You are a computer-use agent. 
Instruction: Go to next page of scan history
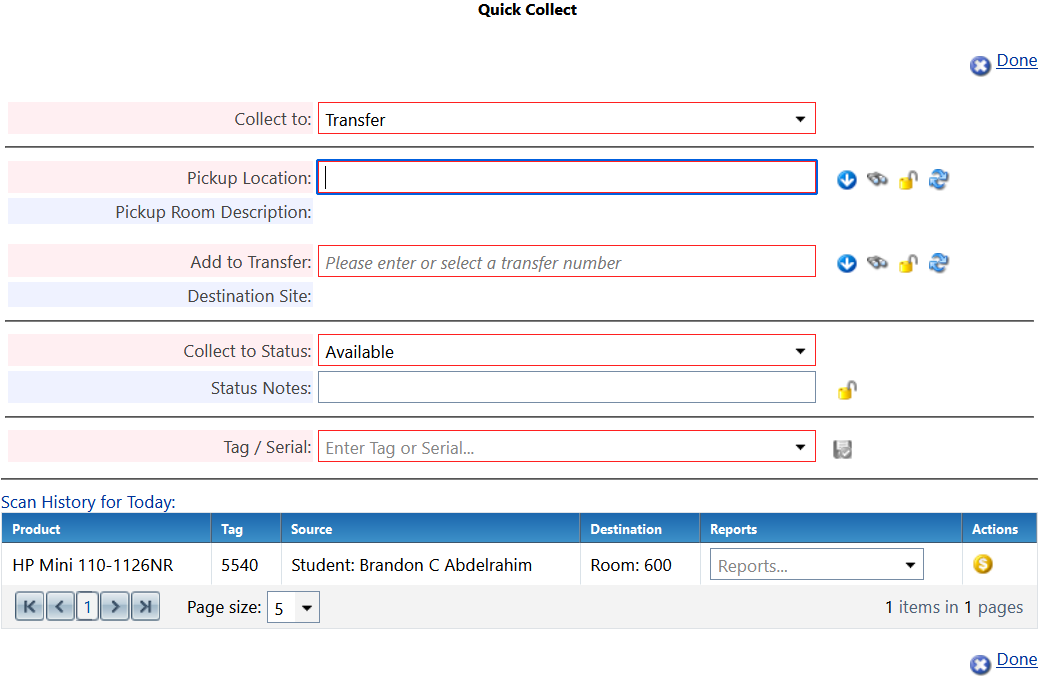[x=115, y=607]
